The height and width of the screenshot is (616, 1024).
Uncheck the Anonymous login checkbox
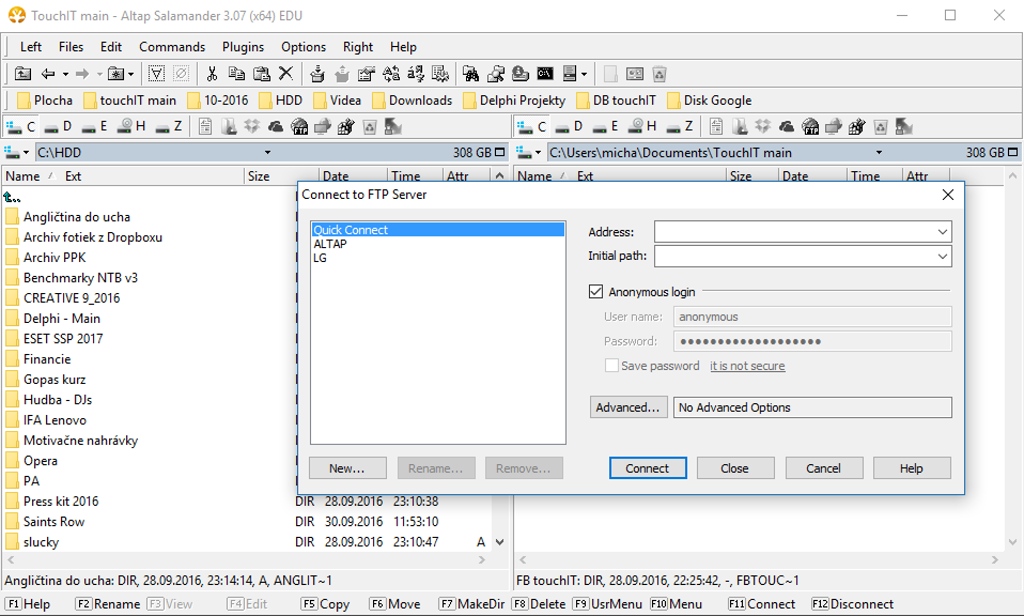[597, 292]
